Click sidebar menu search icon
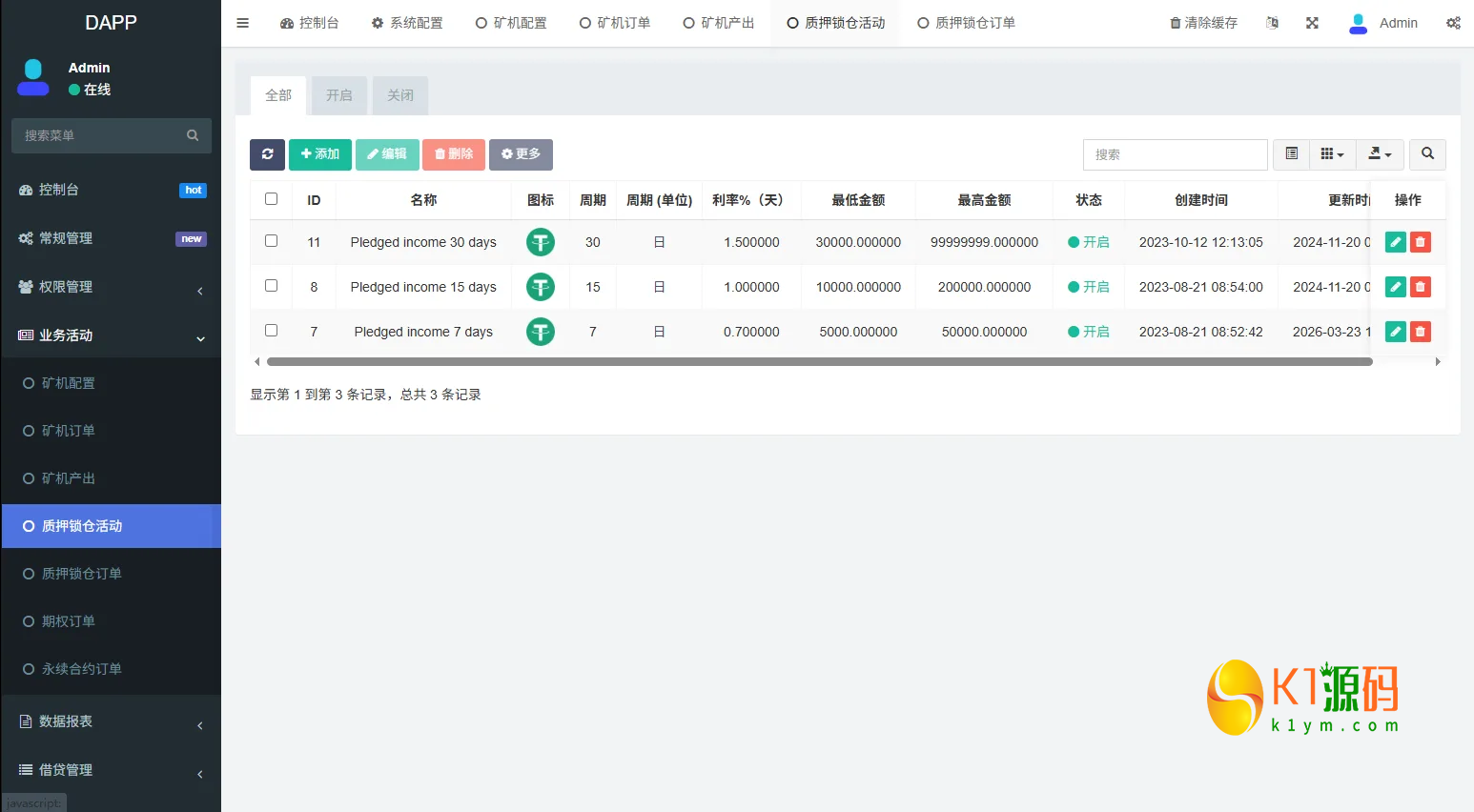 pyautogui.click(x=193, y=135)
